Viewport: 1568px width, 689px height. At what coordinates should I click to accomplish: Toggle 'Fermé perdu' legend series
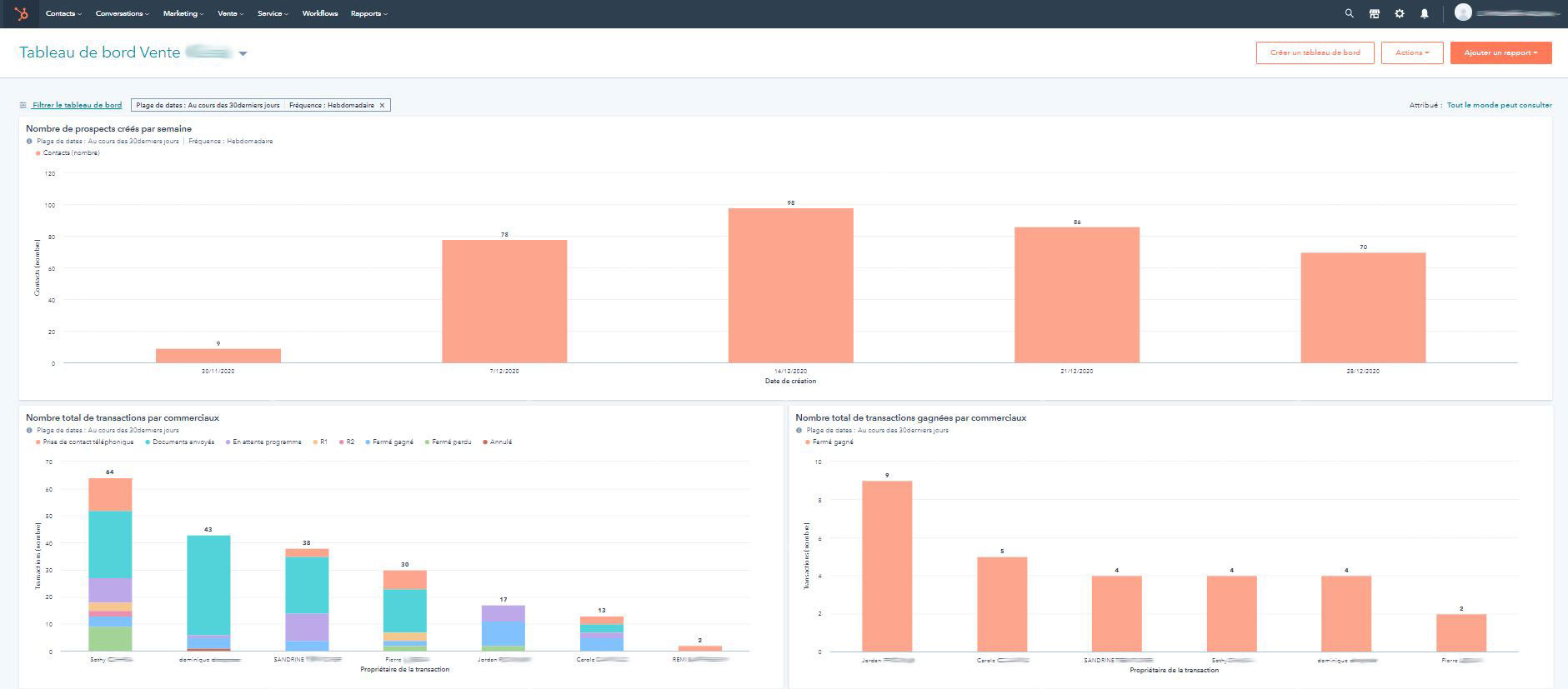point(451,442)
